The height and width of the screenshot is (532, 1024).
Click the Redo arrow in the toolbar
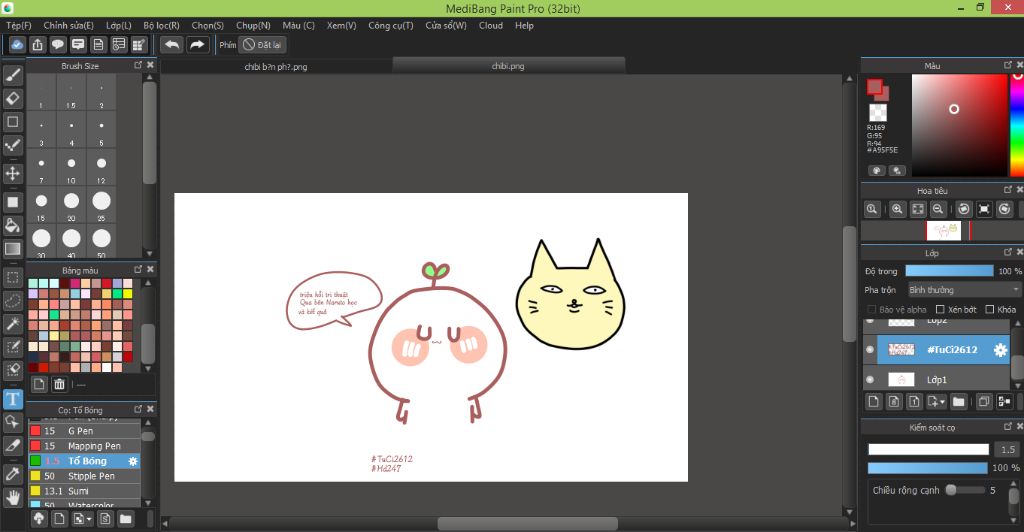point(197,44)
